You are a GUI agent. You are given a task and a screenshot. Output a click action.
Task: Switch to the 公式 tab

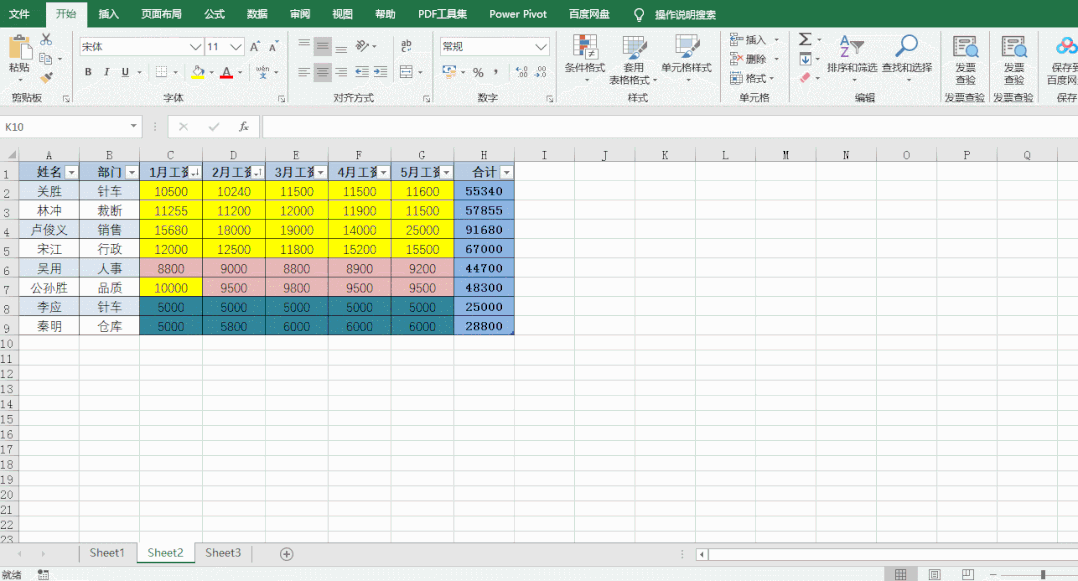coord(214,14)
